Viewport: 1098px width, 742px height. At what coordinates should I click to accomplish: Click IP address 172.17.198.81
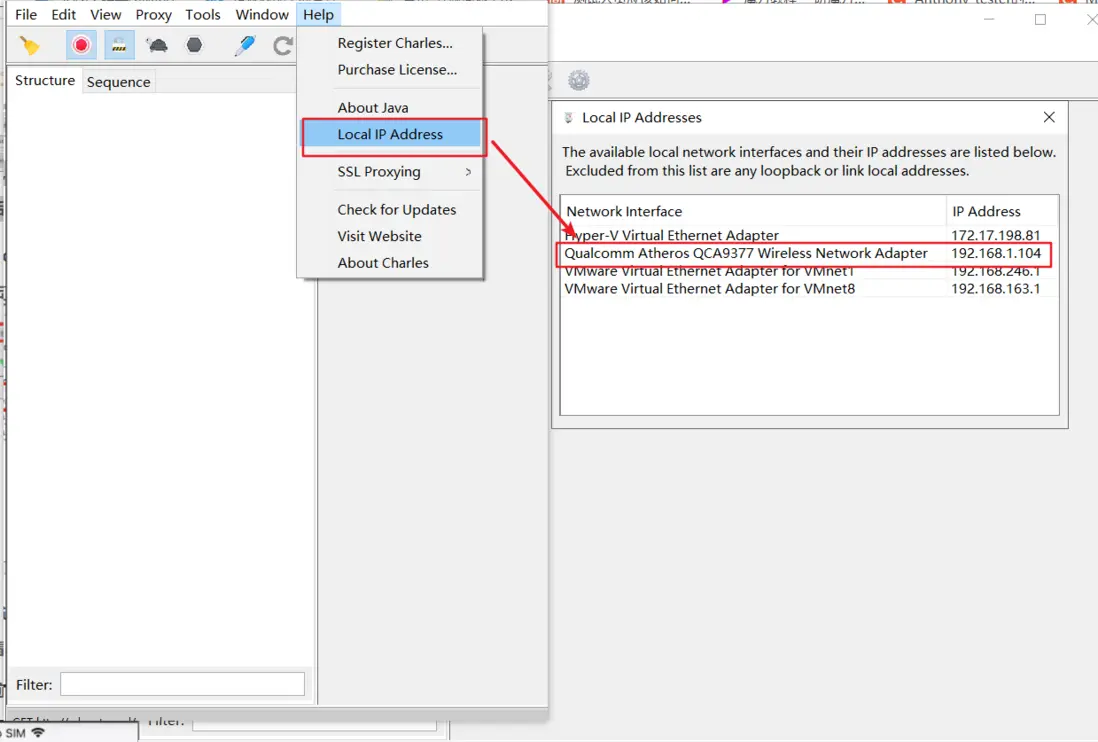pos(995,235)
